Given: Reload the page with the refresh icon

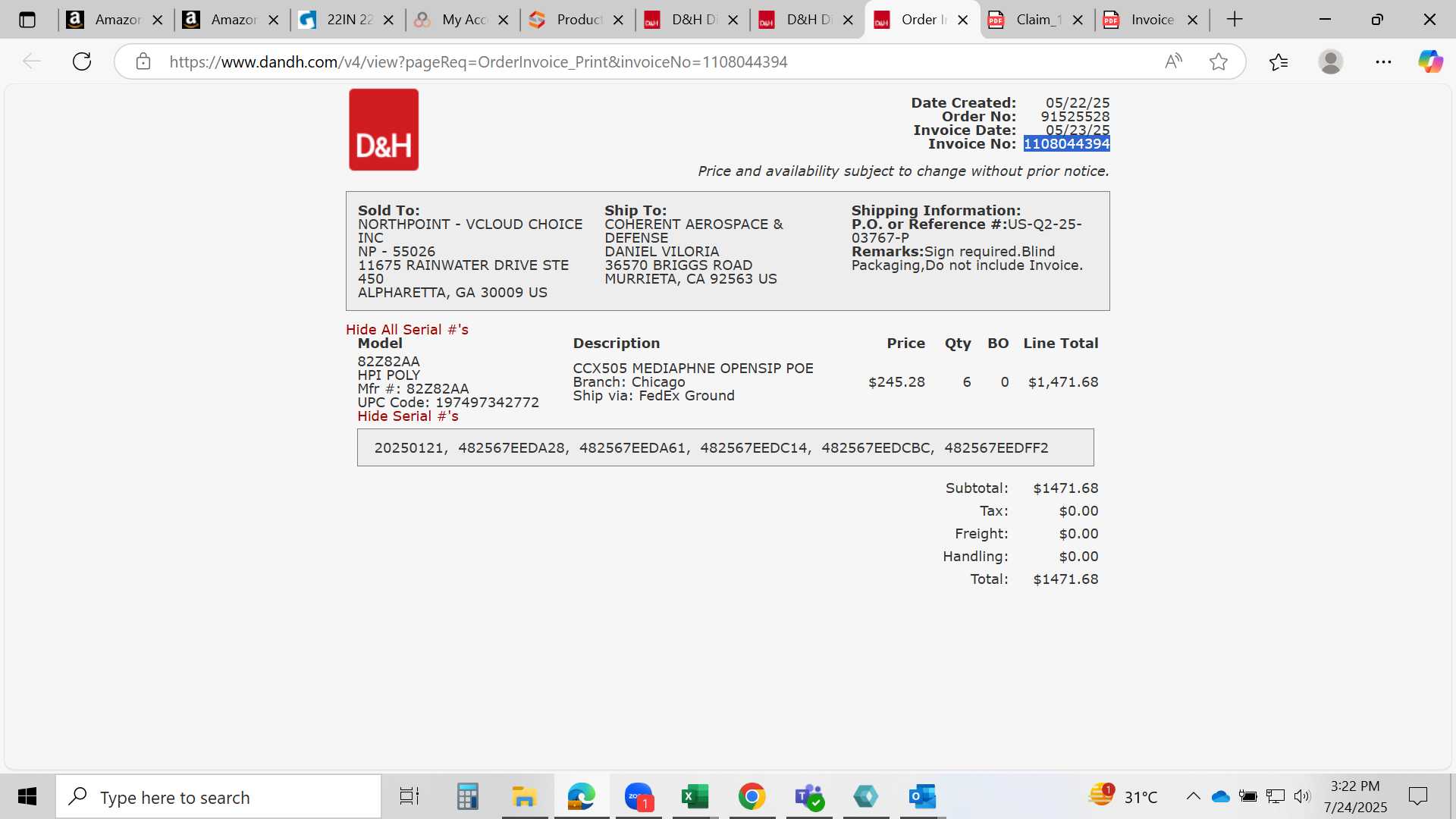Looking at the screenshot, I should pyautogui.click(x=82, y=61).
